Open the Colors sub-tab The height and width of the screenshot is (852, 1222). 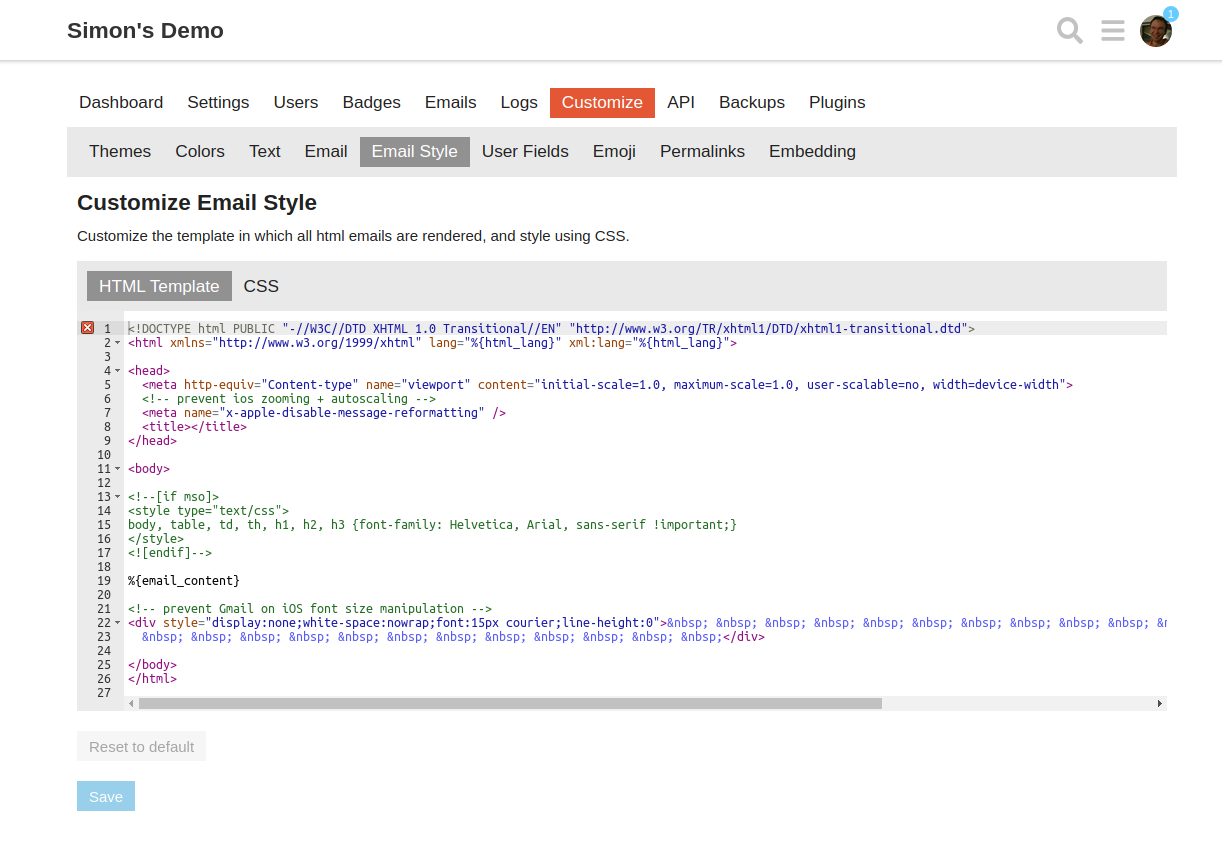coord(200,151)
